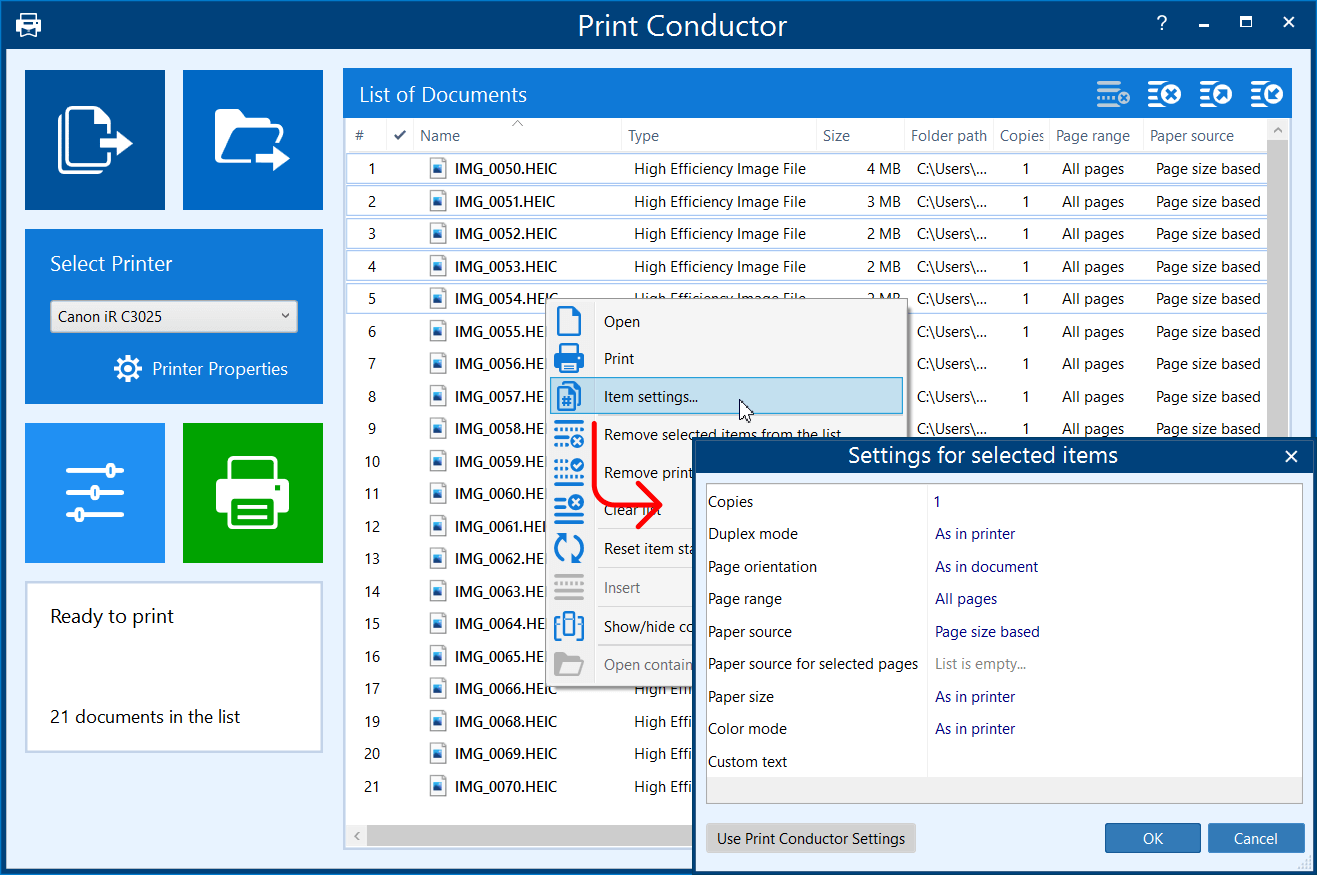Choose Clear list from context menu
Screen dimensions: 1317x875
tap(632, 509)
